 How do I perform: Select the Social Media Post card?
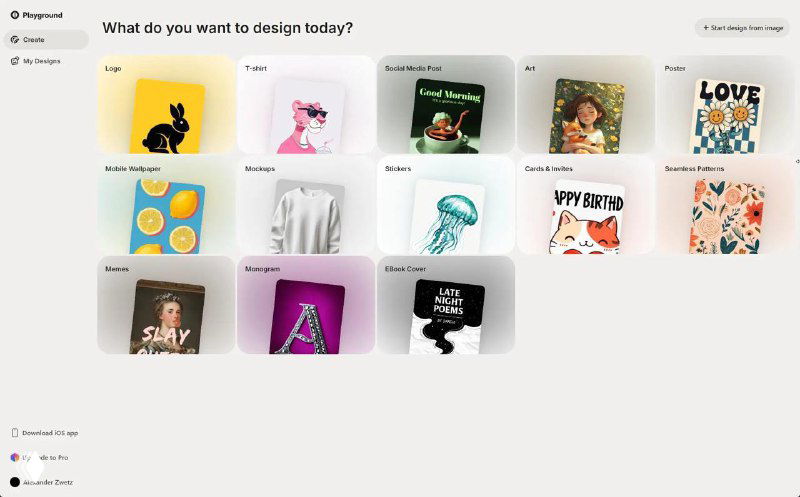(446, 104)
